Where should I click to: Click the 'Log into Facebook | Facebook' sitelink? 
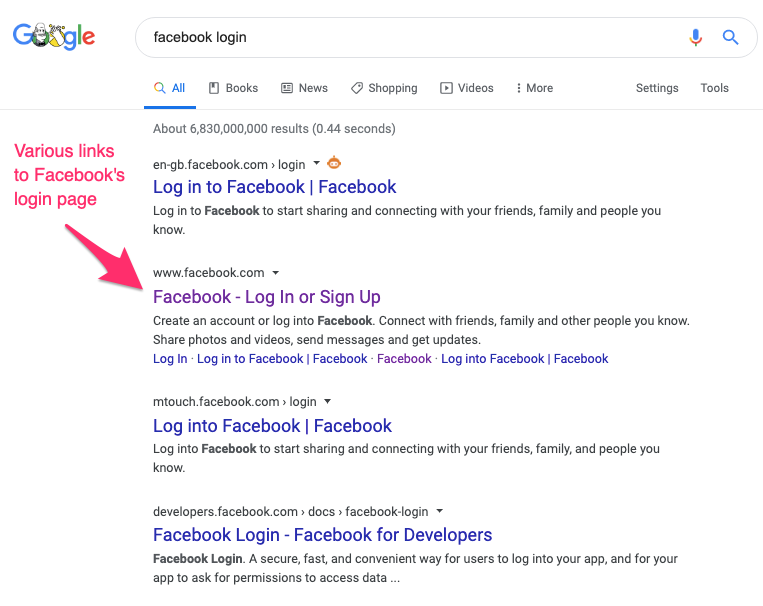point(525,359)
